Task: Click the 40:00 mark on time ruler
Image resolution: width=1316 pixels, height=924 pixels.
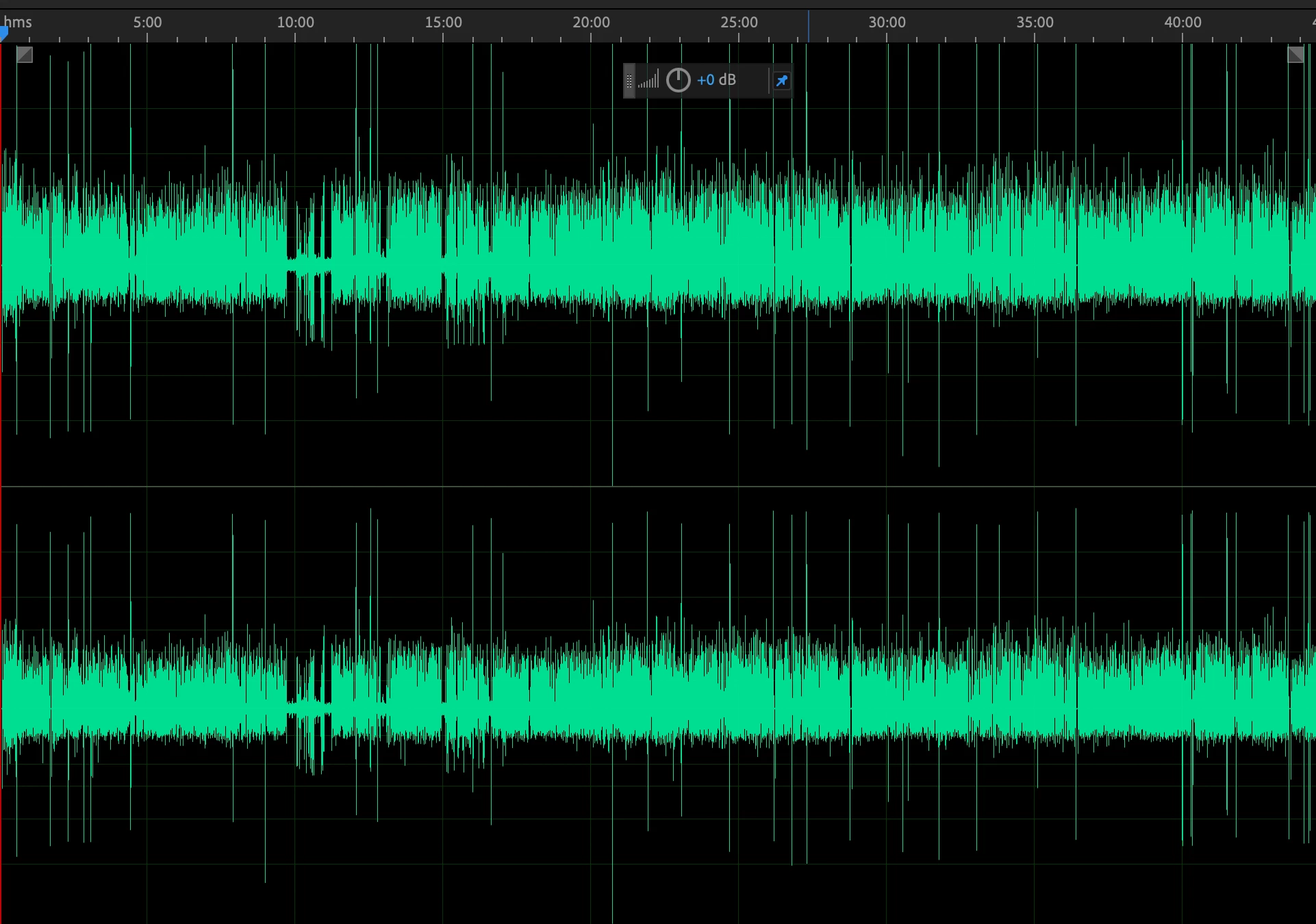Action: [1182, 23]
